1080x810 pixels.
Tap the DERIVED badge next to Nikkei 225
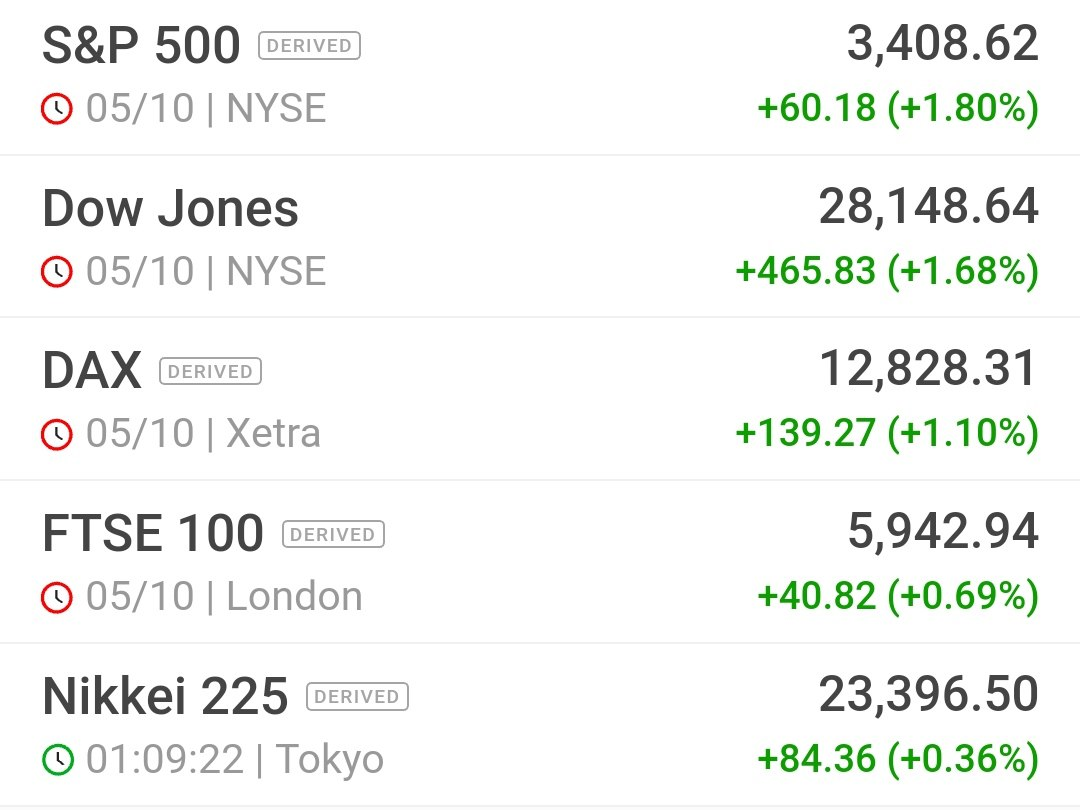pos(357,696)
